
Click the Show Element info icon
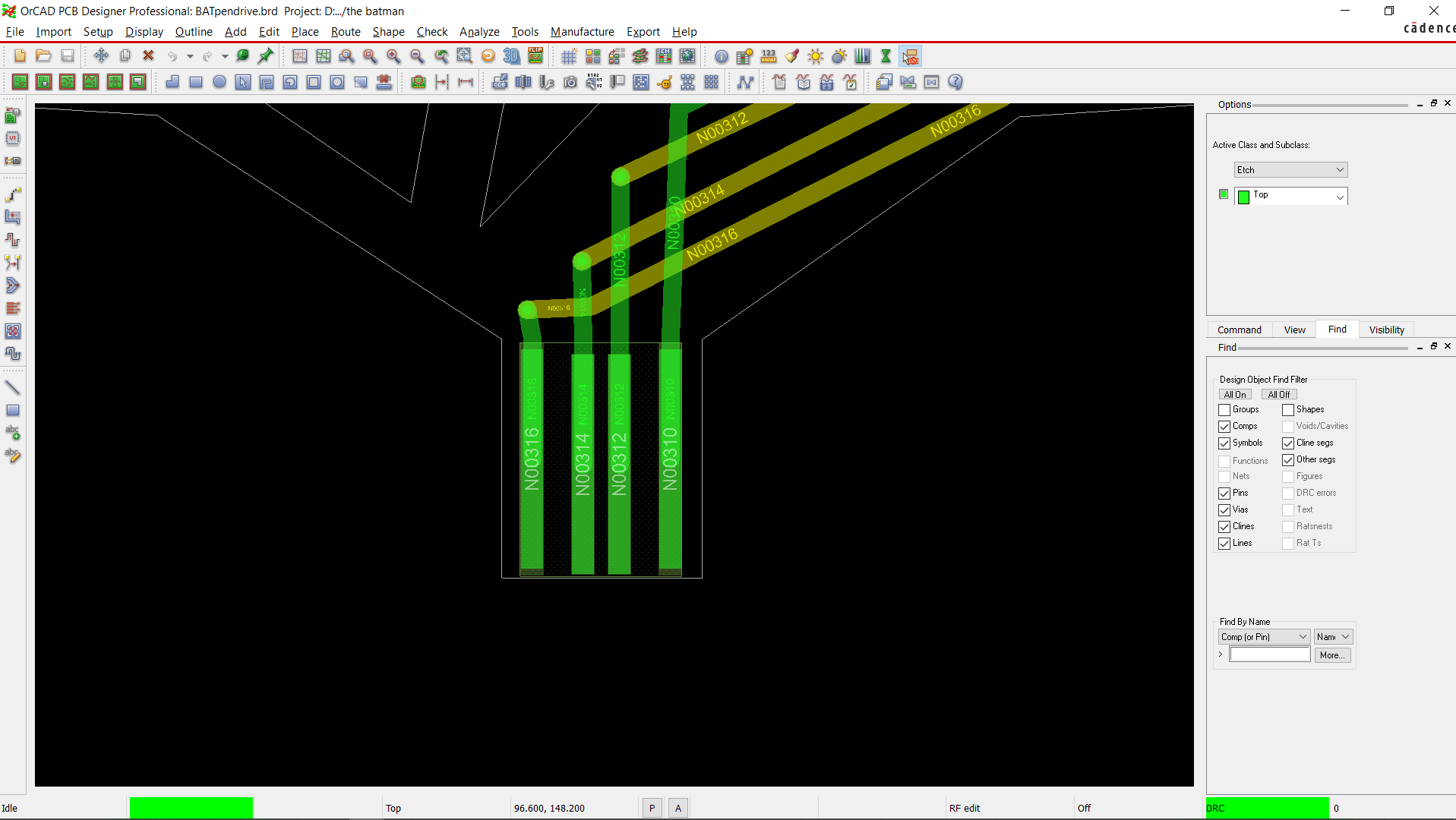tap(722, 56)
